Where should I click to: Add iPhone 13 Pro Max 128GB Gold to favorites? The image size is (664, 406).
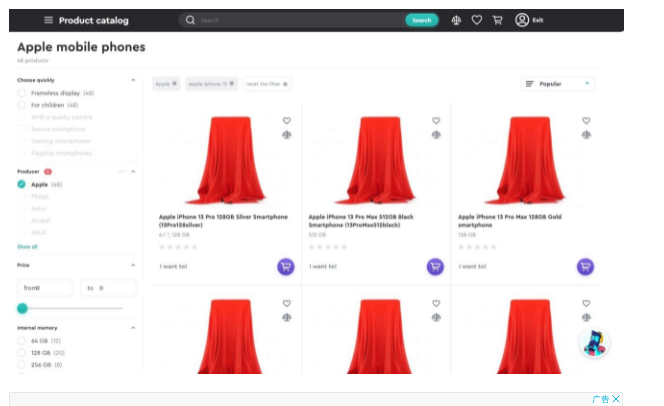(x=586, y=121)
